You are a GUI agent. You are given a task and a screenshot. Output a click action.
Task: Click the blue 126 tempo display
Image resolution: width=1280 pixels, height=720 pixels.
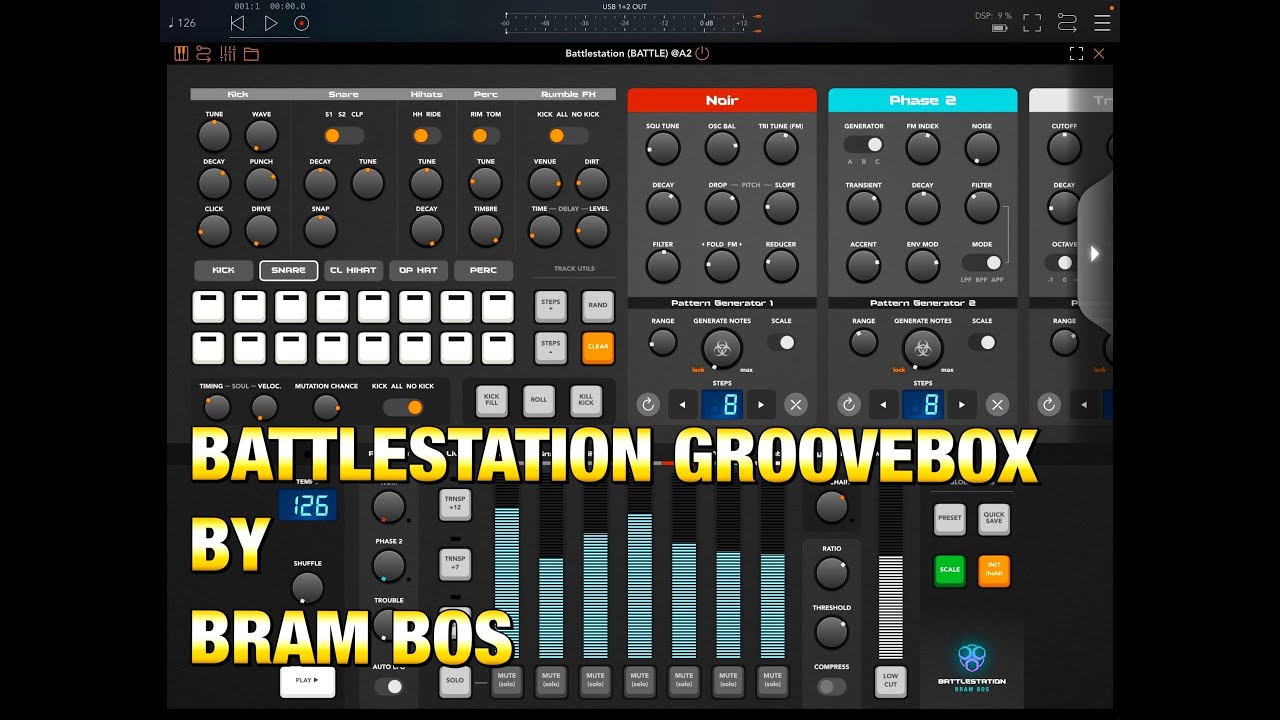(308, 506)
